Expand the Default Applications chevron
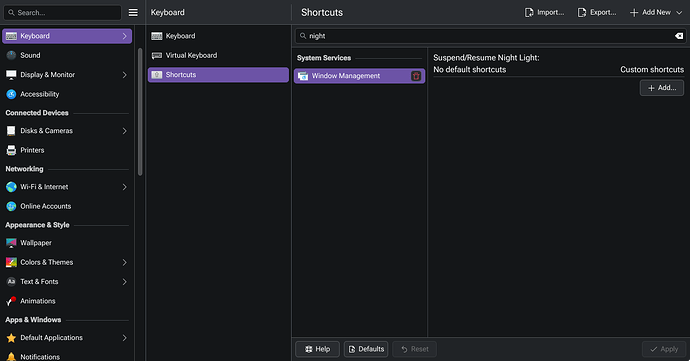The height and width of the screenshot is (361, 690). point(125,338)
